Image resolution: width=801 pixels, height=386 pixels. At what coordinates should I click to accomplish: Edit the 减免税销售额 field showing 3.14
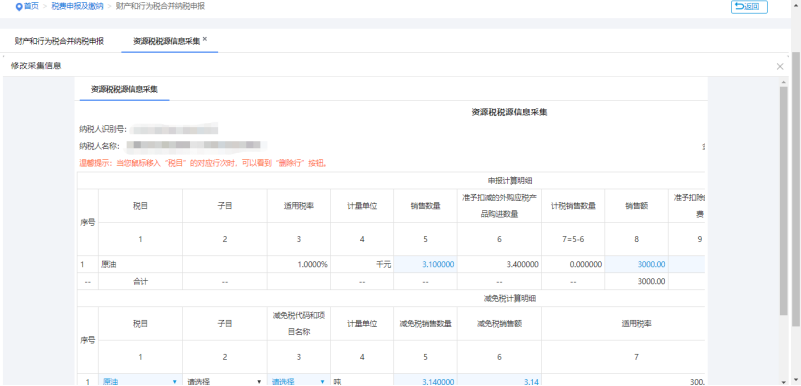pyautogui.click(x=500, y=381)
